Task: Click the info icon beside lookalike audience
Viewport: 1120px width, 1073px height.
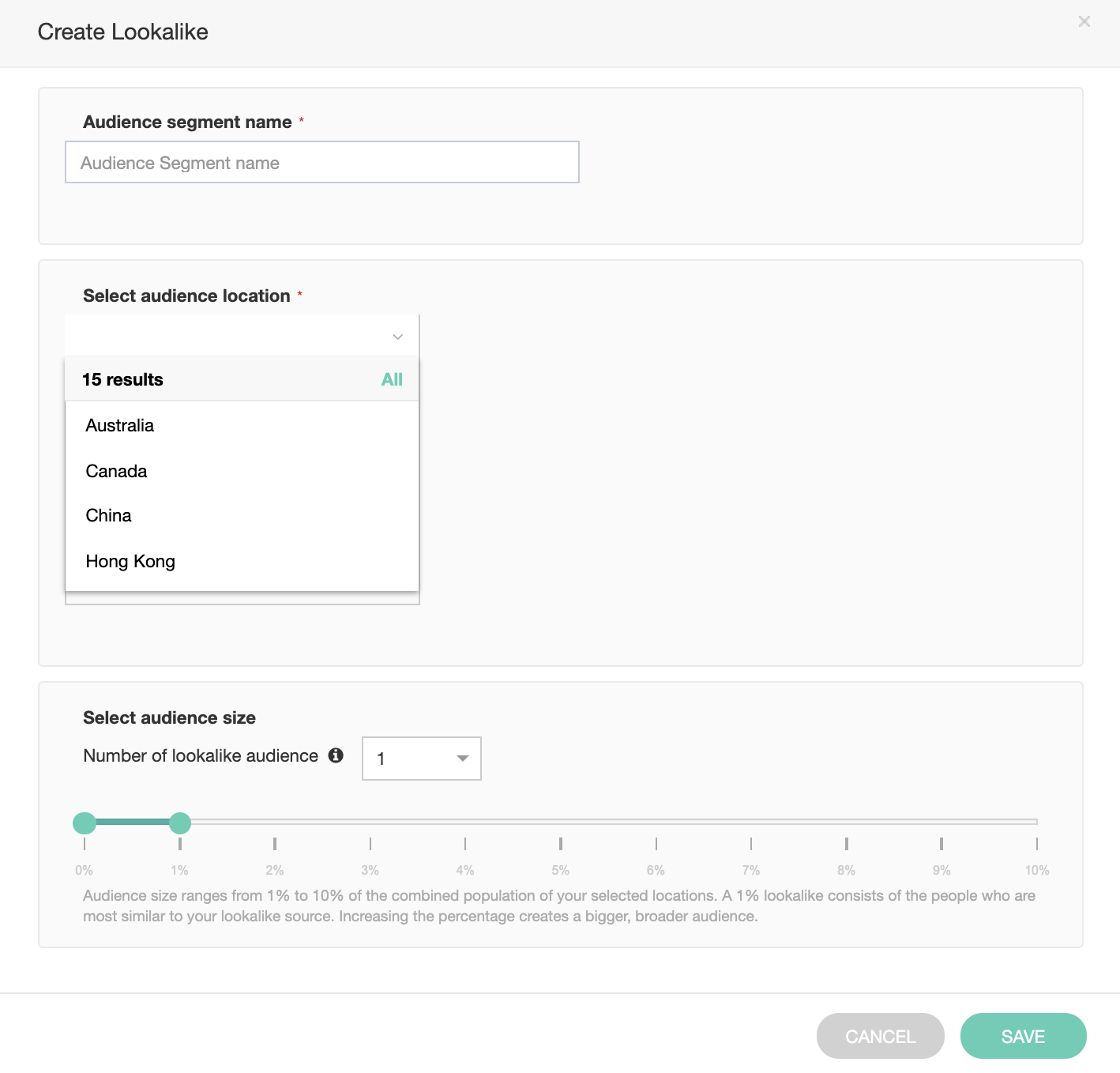Action: pyautogui.click(x=336, y=755)
